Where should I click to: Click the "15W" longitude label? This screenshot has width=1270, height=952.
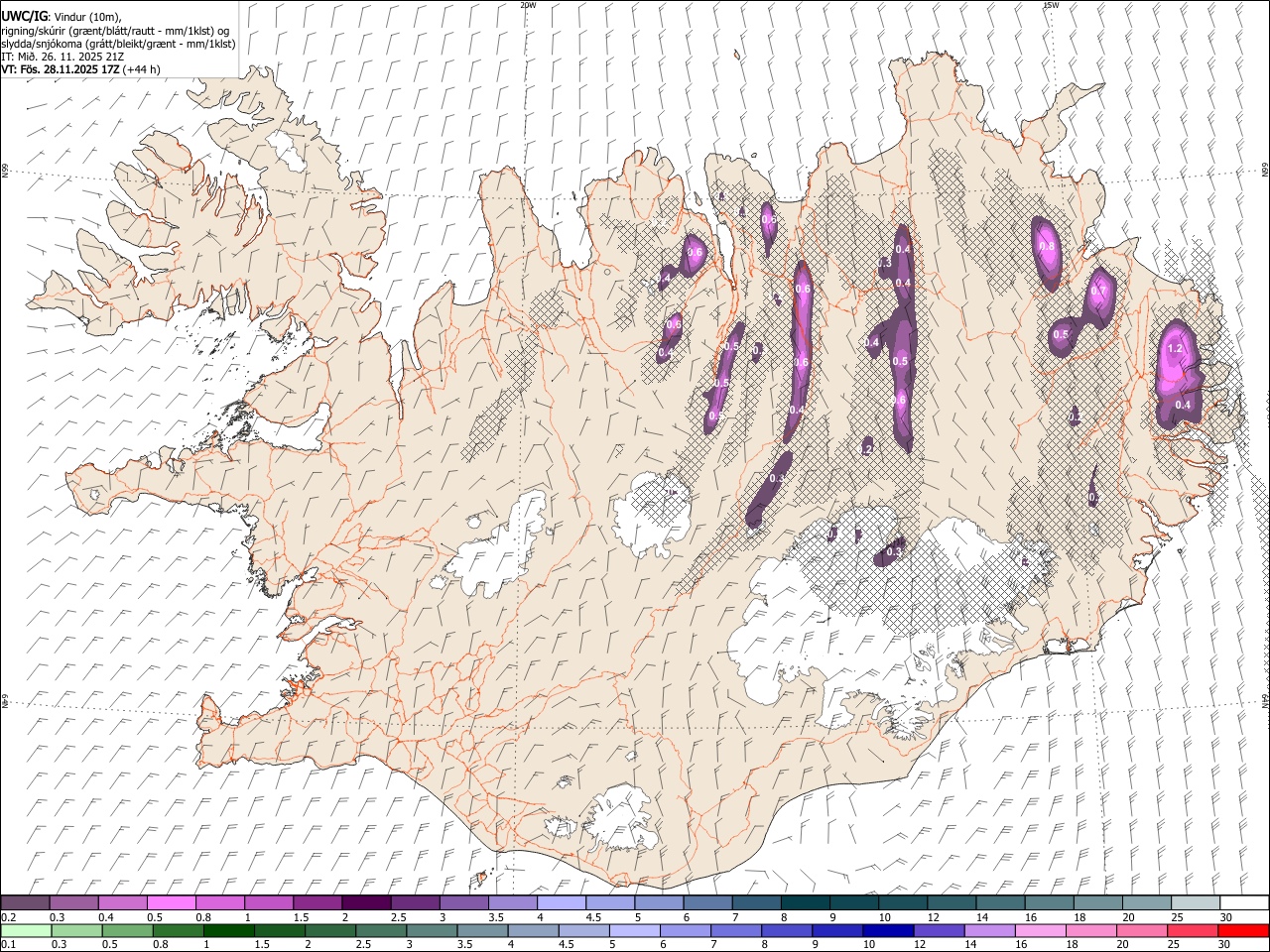(x=1051, y=5)
